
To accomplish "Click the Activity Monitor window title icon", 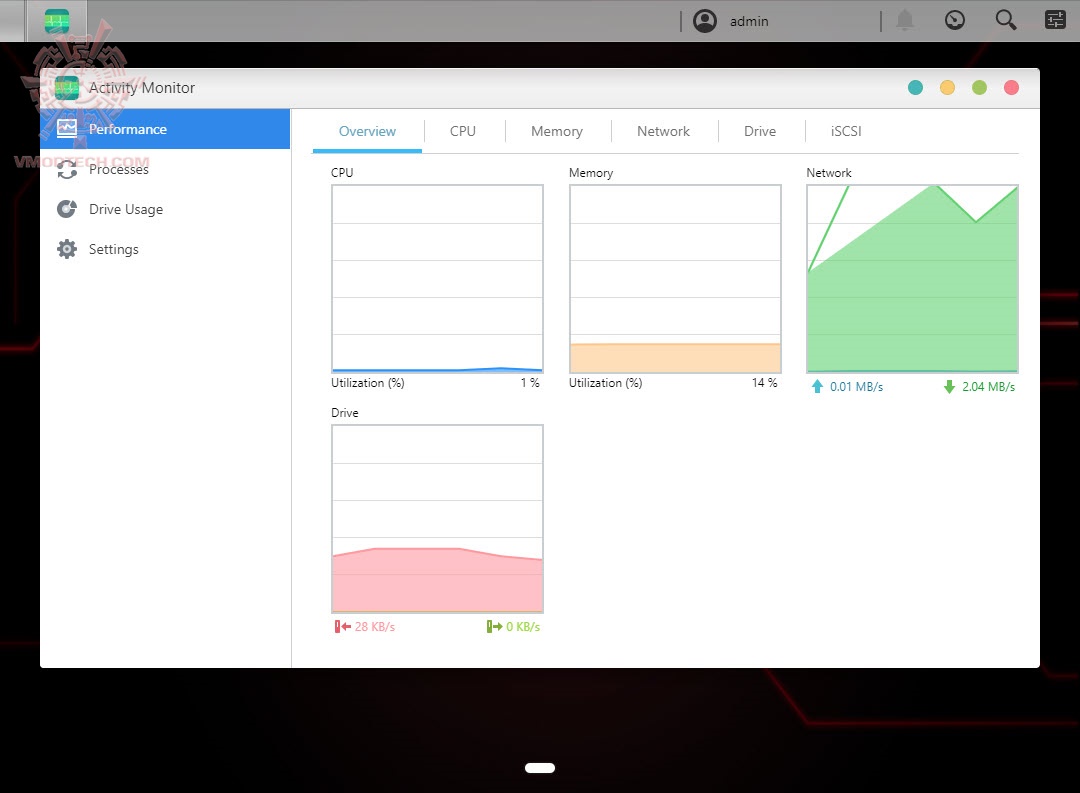I will coord(67,87).
